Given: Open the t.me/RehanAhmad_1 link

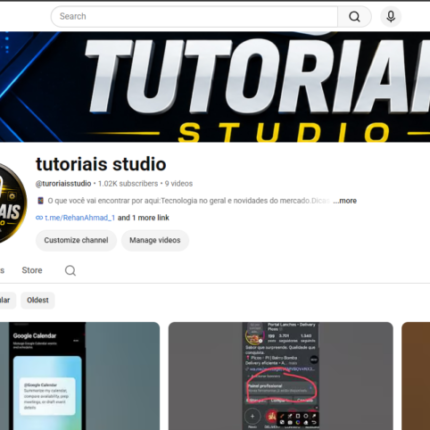Looking at the screenshot, I should point(80,218).
